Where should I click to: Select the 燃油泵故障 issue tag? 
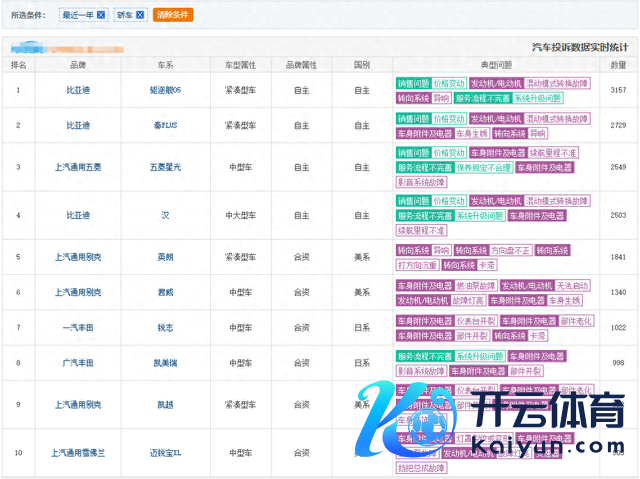[477, 285]
